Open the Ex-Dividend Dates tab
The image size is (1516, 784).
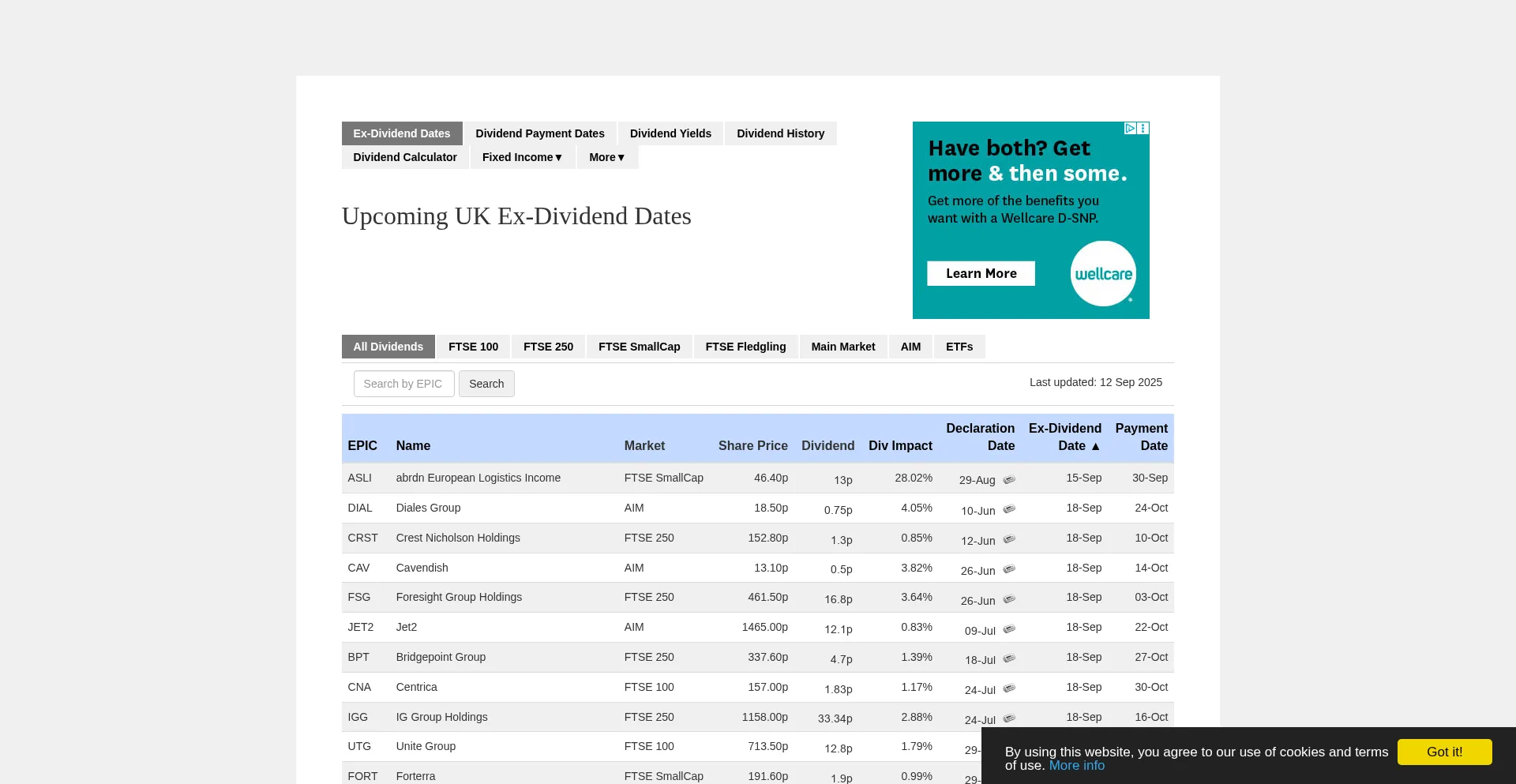tap(402, 133)
